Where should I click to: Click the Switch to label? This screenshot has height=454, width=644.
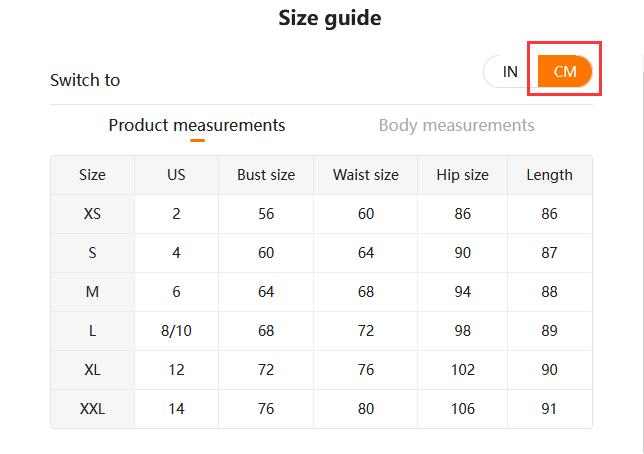[85, 80]
